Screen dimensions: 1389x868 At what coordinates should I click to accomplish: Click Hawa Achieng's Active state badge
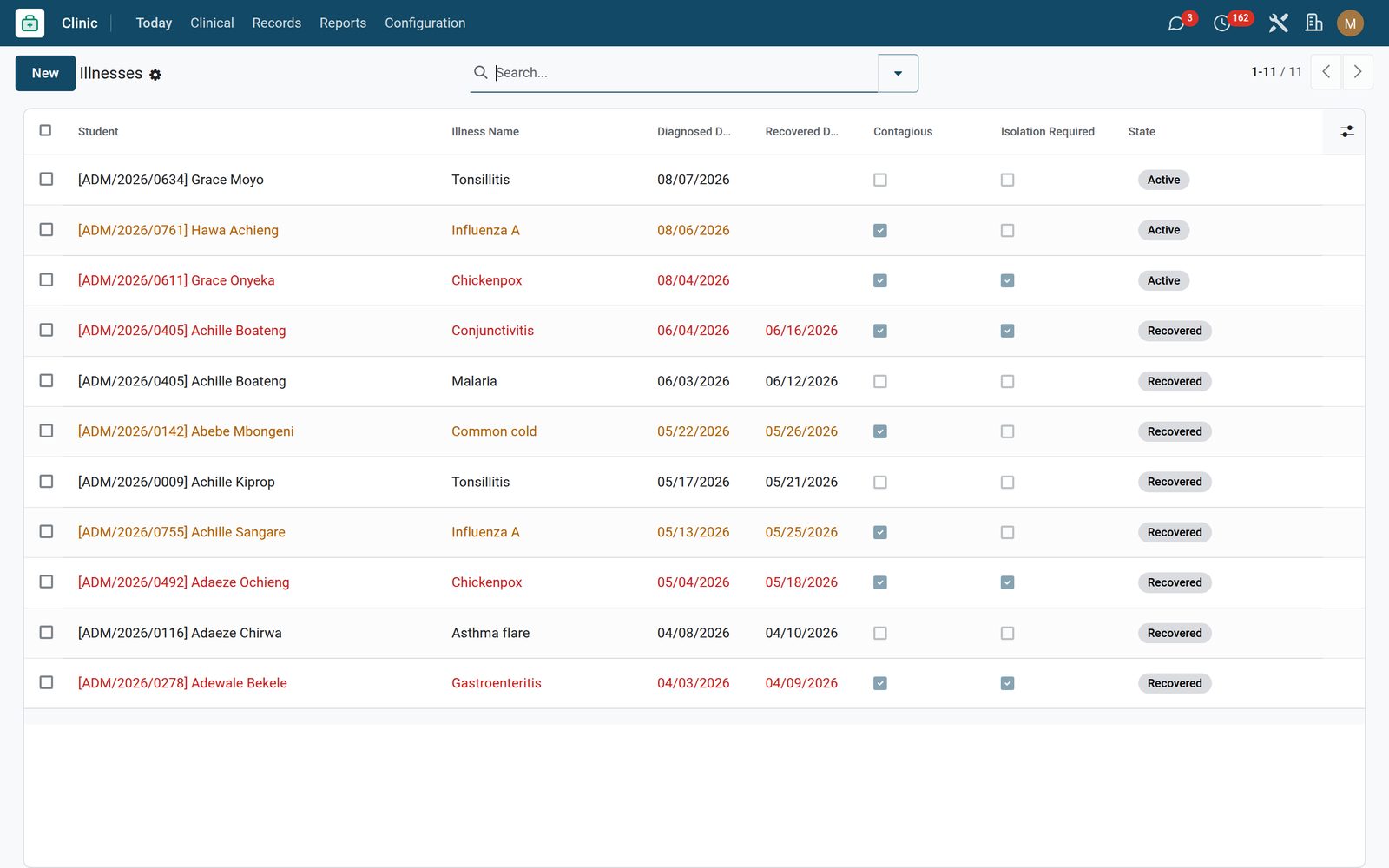click(1163, 230)
